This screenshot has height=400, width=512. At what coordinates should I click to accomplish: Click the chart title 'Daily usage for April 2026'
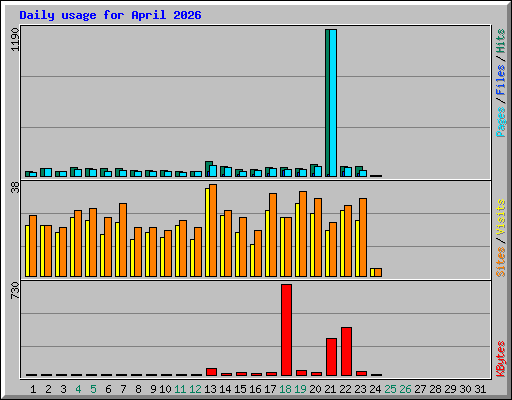(110, 15)
